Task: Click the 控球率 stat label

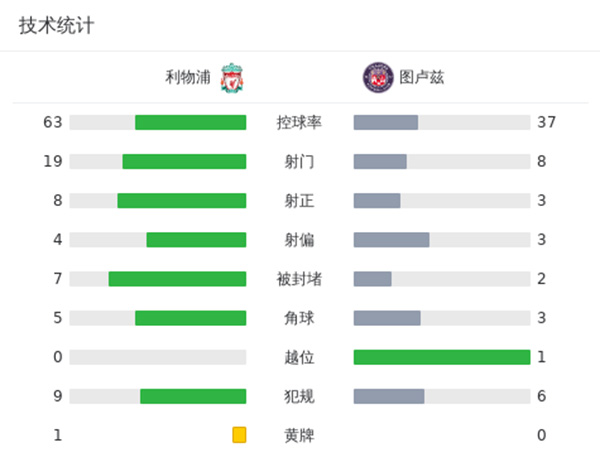Action: [299, 122]
